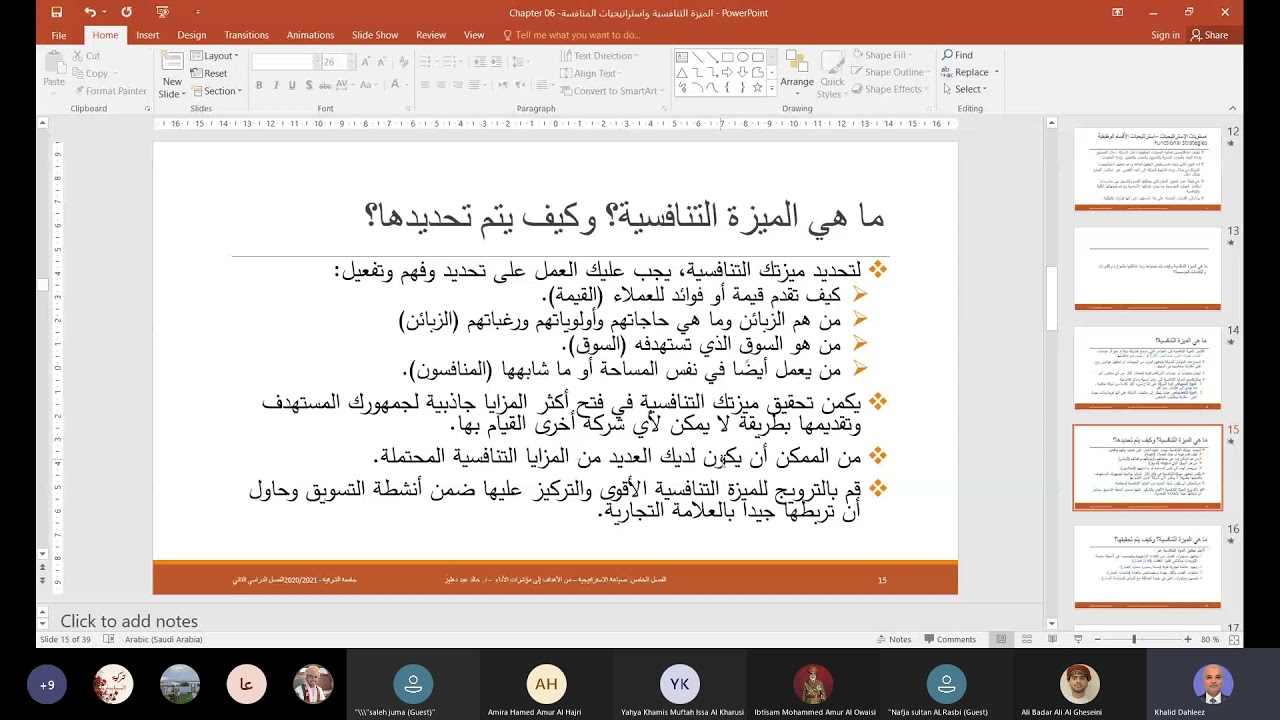The height and width of the screenshot is (720, 1280).
Task: Click the Paste clipboard icon
Action: [x=55, y=62]
